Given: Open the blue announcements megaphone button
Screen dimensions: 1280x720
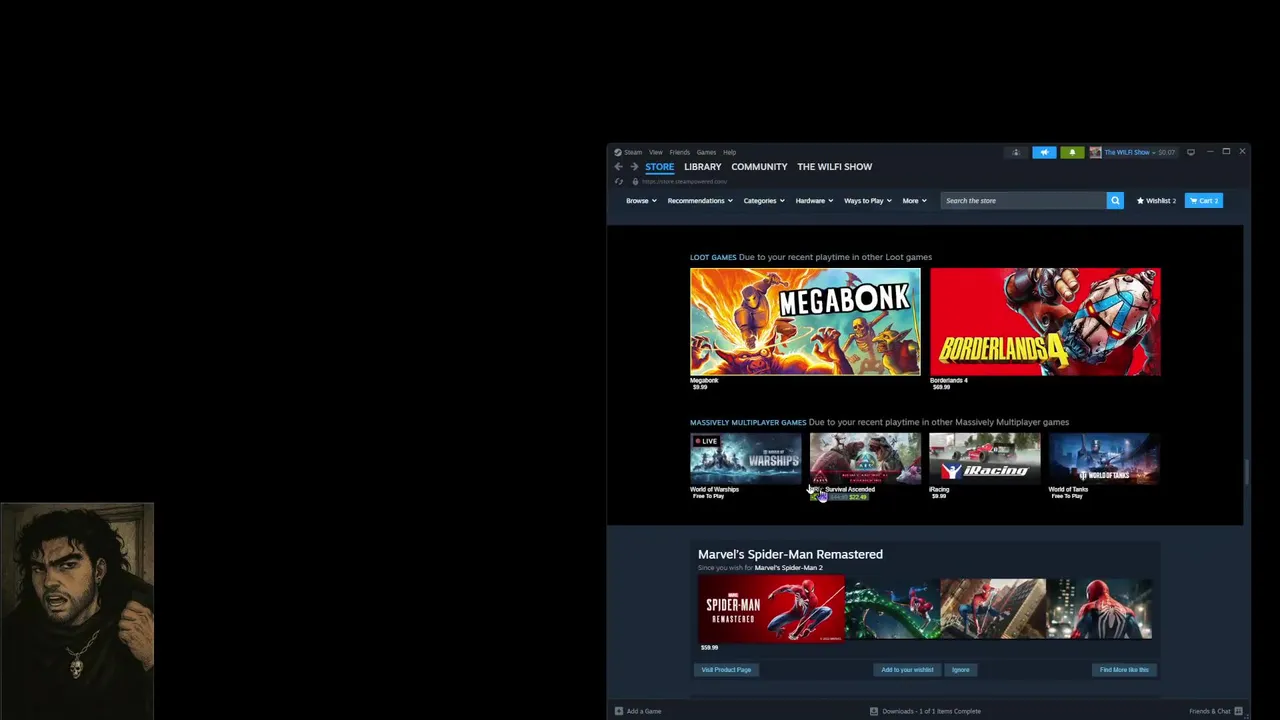Looking at the screenshot, I should [1044, 152].
